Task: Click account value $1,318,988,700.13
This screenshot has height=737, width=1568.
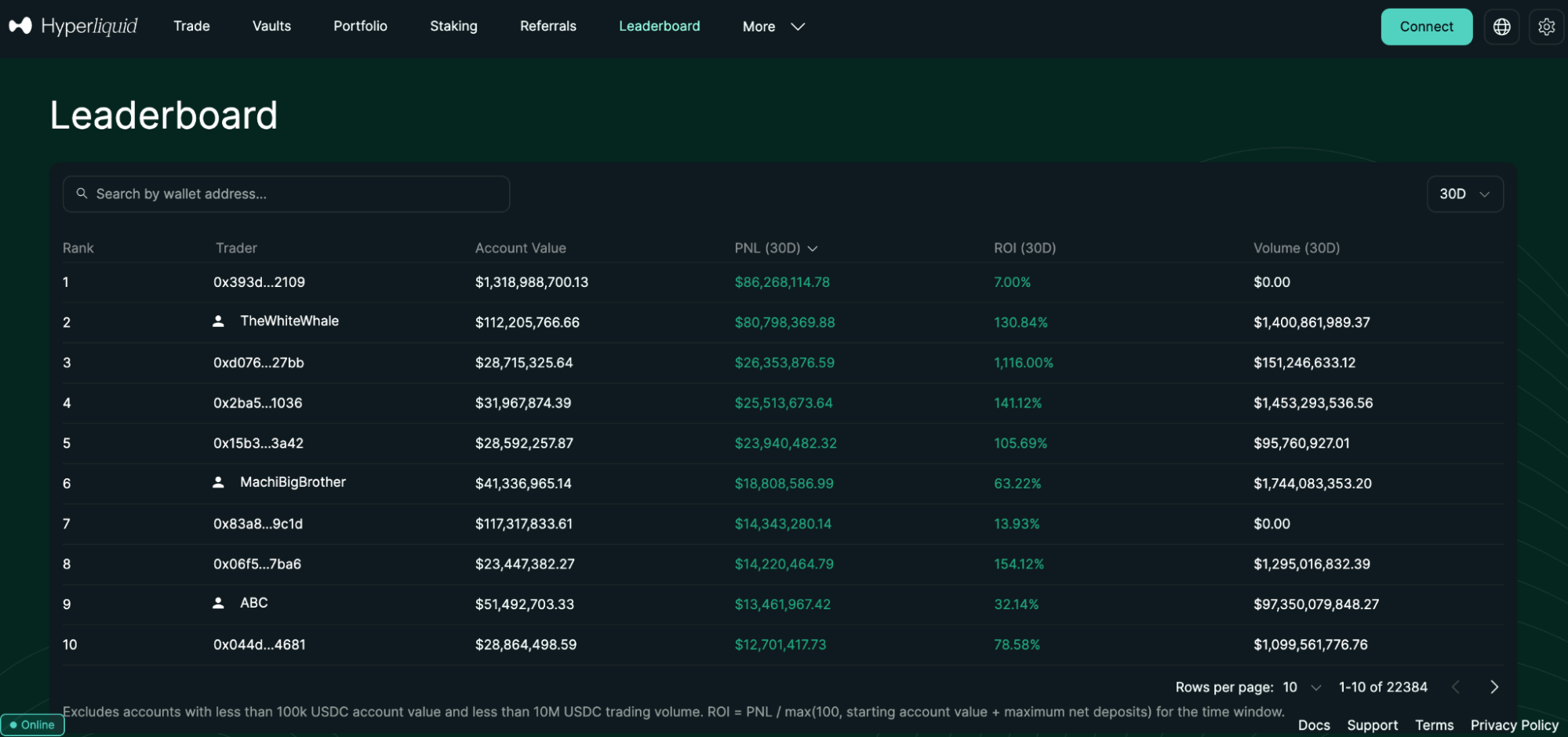Action: pos(531,282)
